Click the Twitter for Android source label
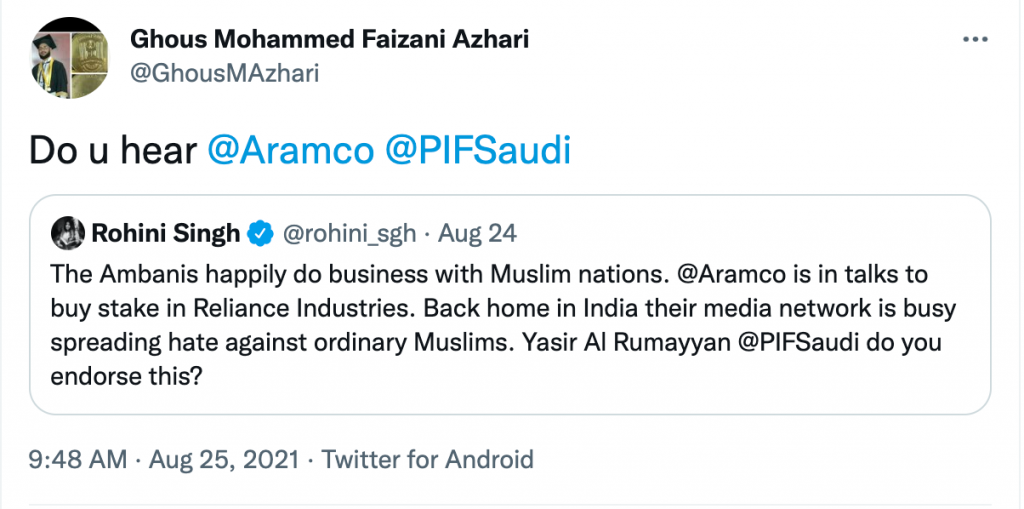1024x509 pixels. (x=428, y=460)
